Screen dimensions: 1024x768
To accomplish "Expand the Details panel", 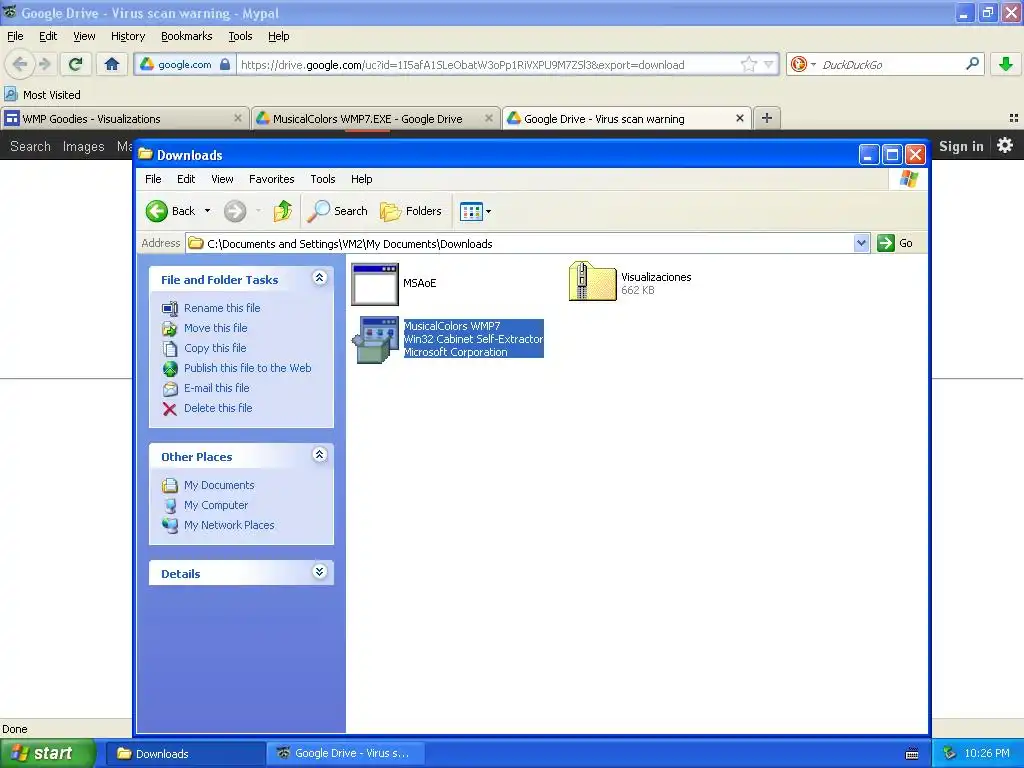I will pyautogui.click(x=319, y=572).
